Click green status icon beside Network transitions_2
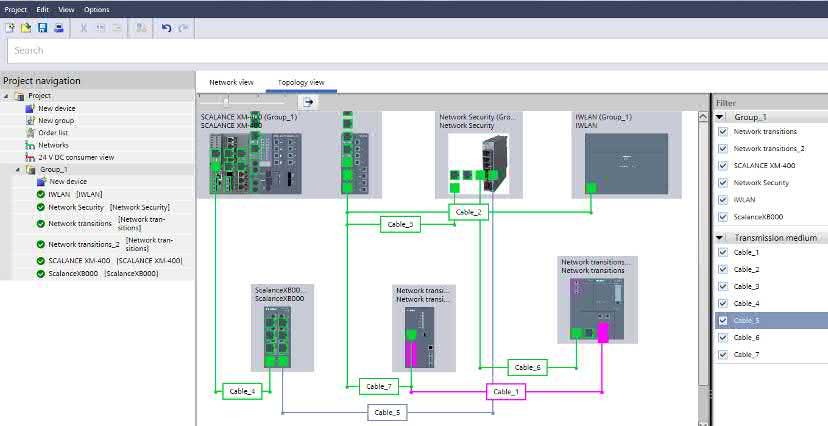Viewport: 828px width, 426px height. pyautogui.click(x=41, y=244)
